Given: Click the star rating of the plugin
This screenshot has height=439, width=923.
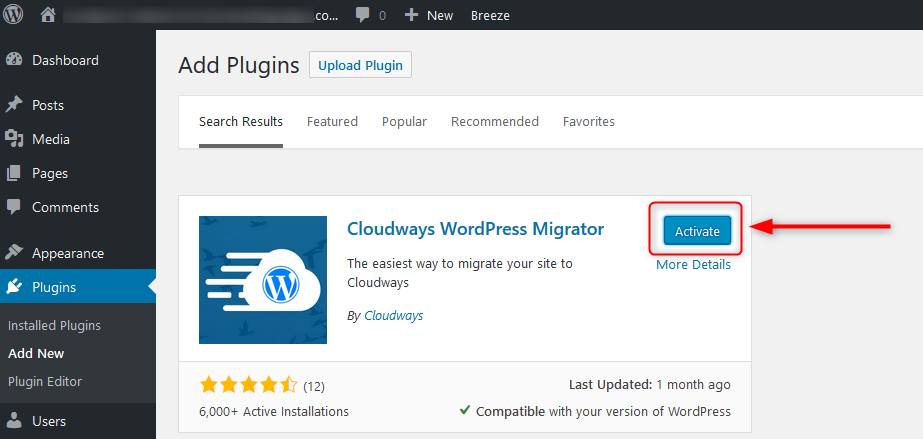Looking at the screenshot, I should tap(248, 386).
